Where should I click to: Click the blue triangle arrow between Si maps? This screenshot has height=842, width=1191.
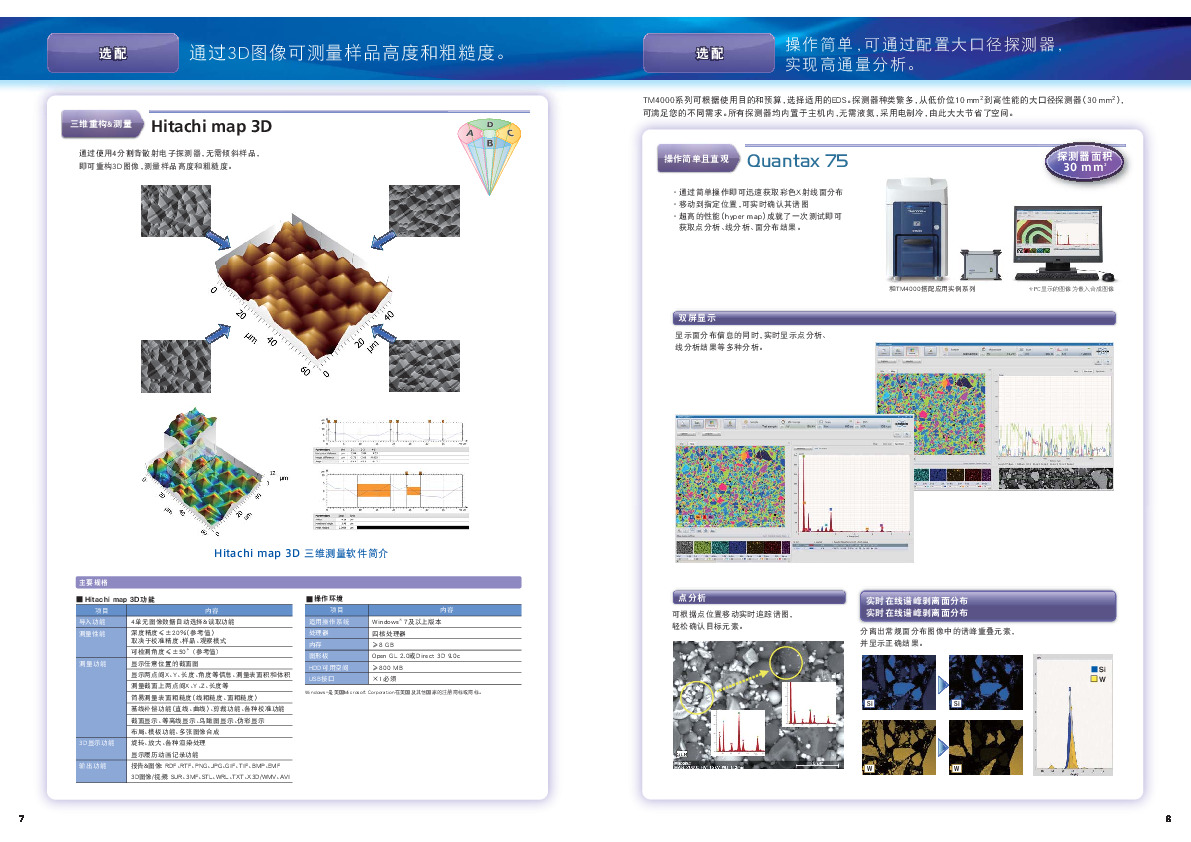(943, 685)
